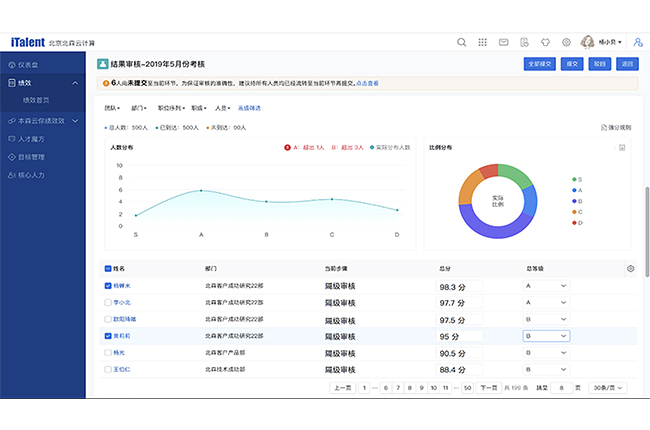Click the 返回 button
Viewport: 650px width, 430px height.
click(627, 64)
